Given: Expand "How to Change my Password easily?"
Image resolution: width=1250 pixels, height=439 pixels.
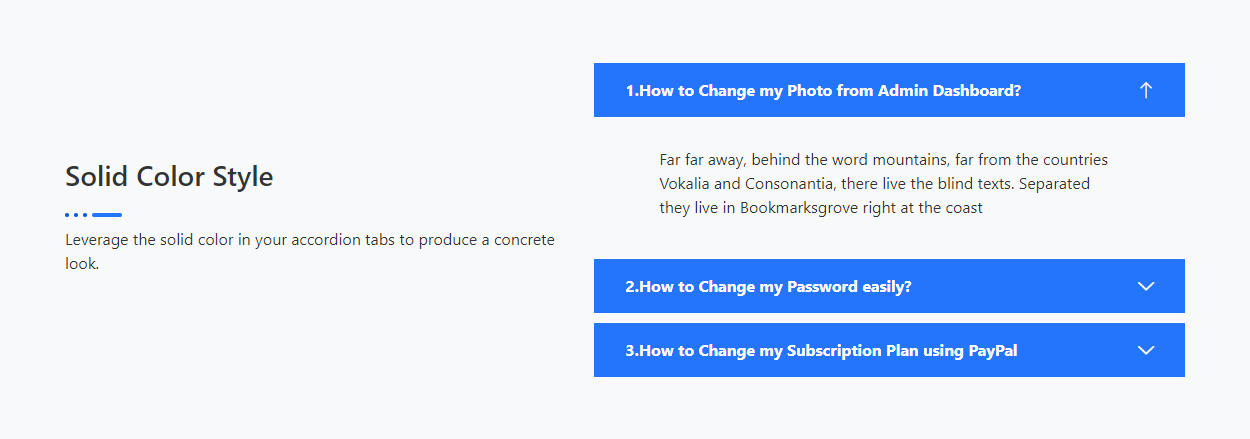Looking at the screenshot, I should (x=768, y=287).
